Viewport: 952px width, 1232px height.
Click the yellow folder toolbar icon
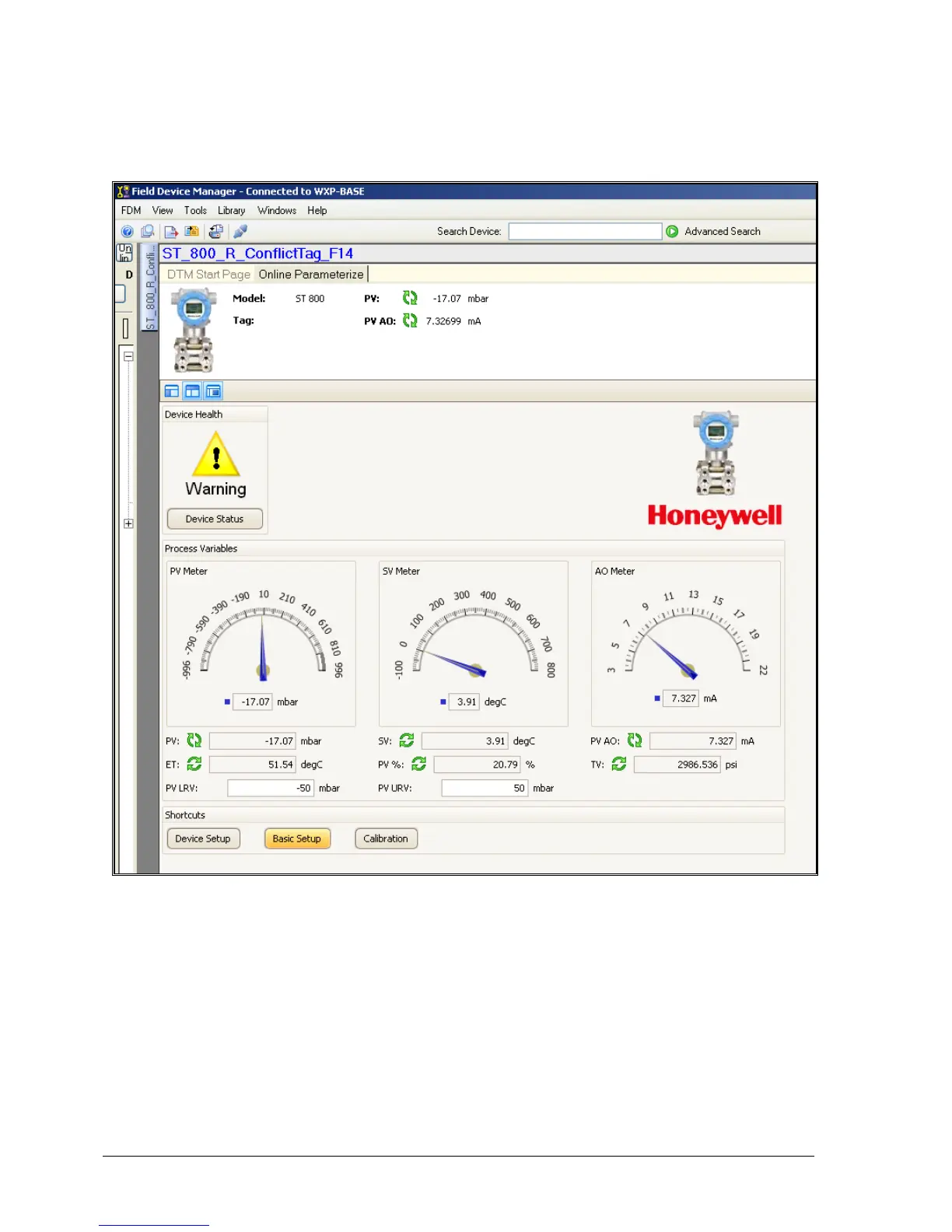[x=191, y=232]
